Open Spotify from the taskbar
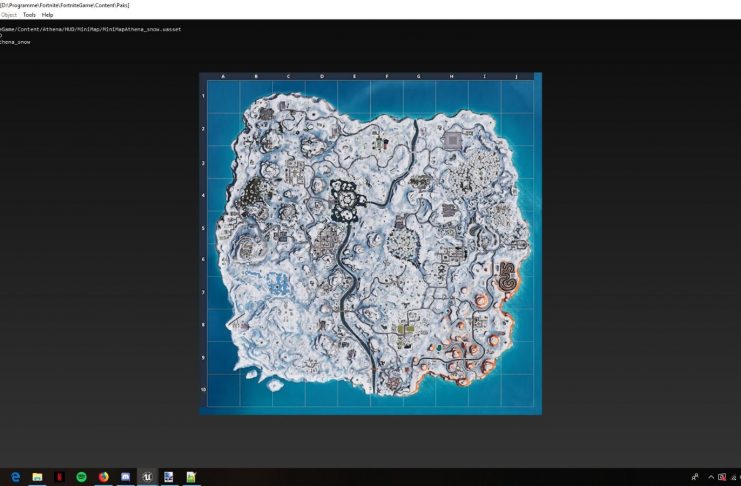 pos(81,477)
